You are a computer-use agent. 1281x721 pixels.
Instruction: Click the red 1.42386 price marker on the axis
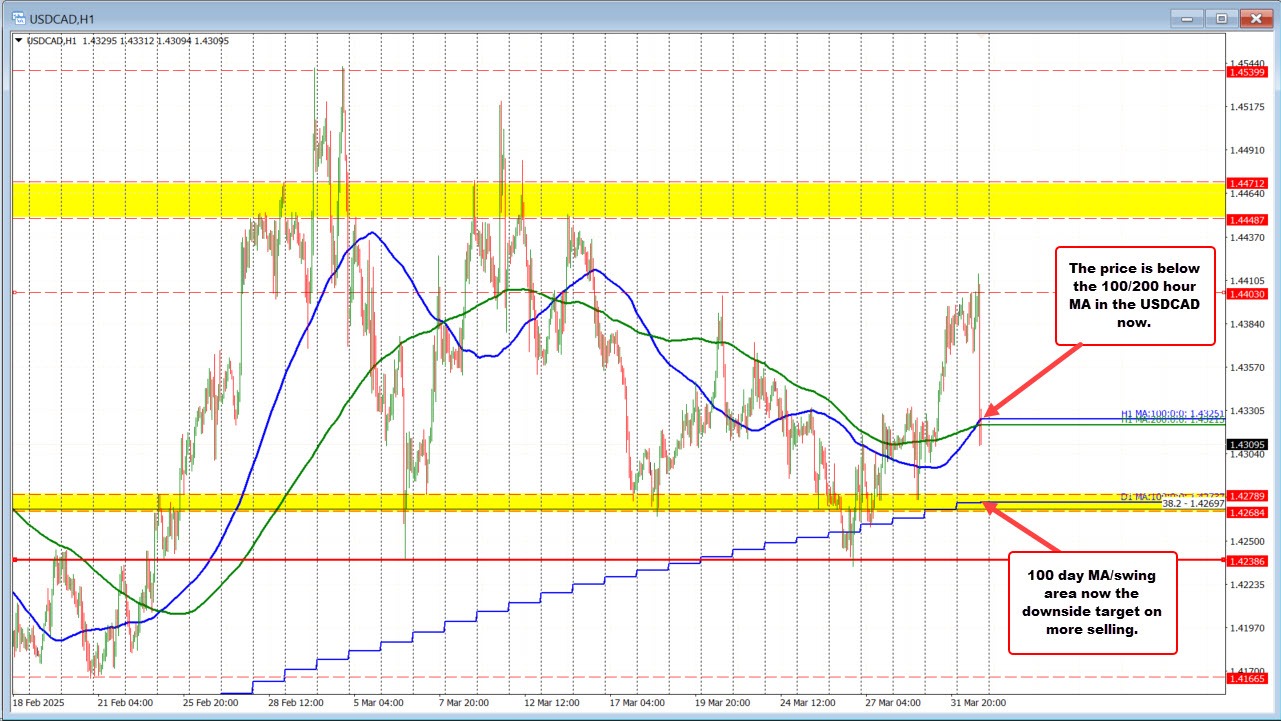pos(1248,563)
